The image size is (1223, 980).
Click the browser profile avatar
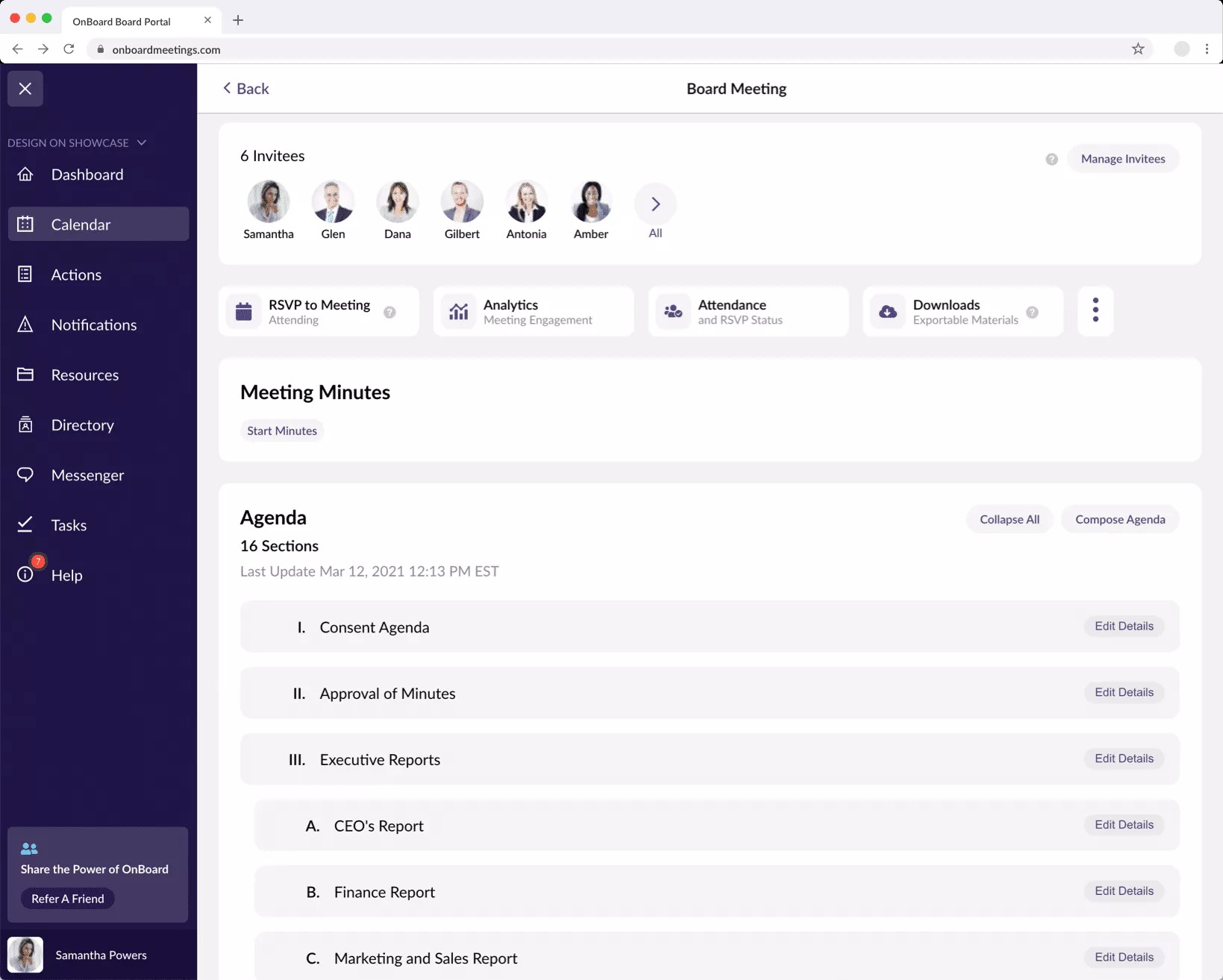click(x=1182, y=49)
